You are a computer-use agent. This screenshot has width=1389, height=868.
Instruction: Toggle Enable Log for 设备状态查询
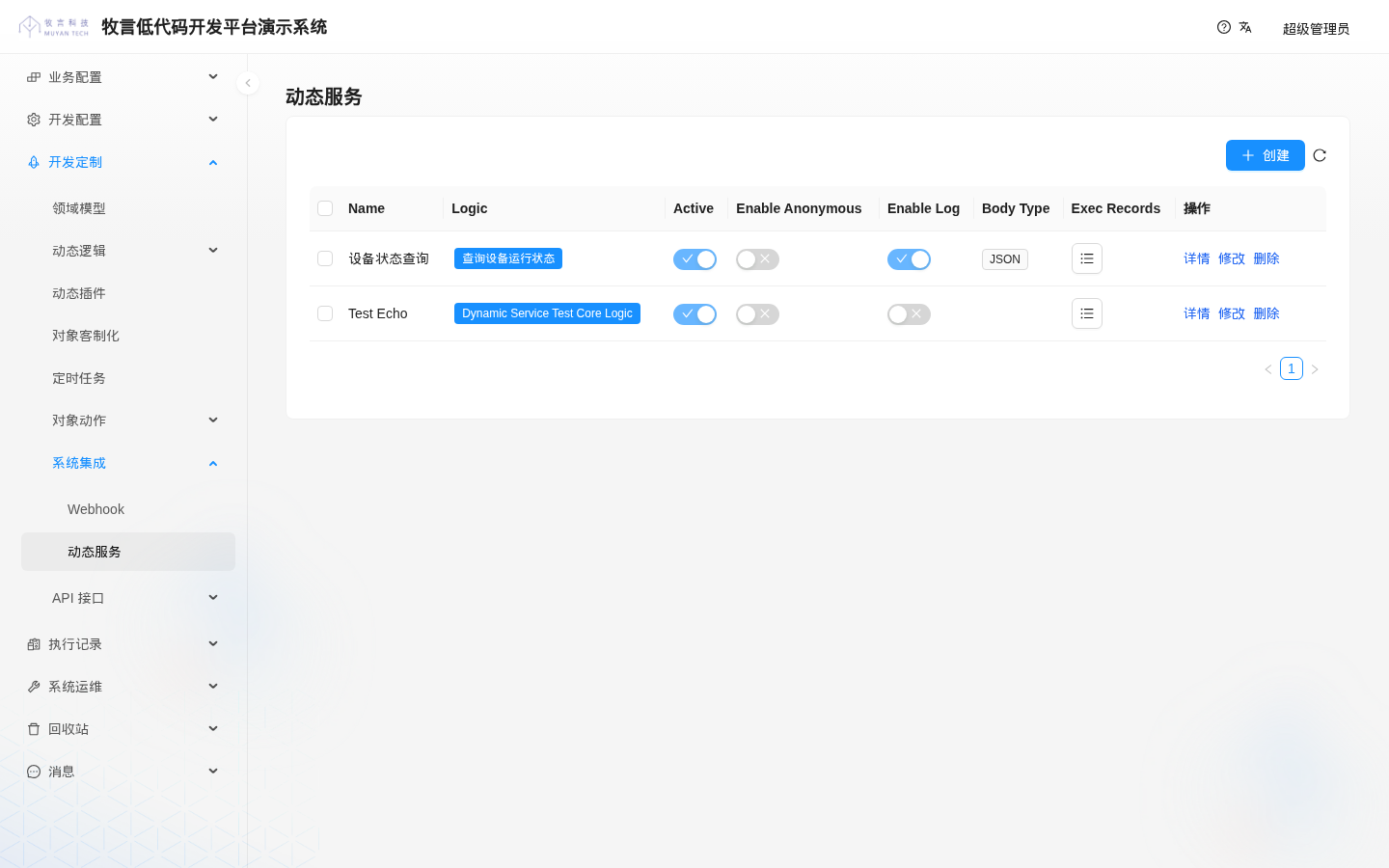(x=909, y=259)
